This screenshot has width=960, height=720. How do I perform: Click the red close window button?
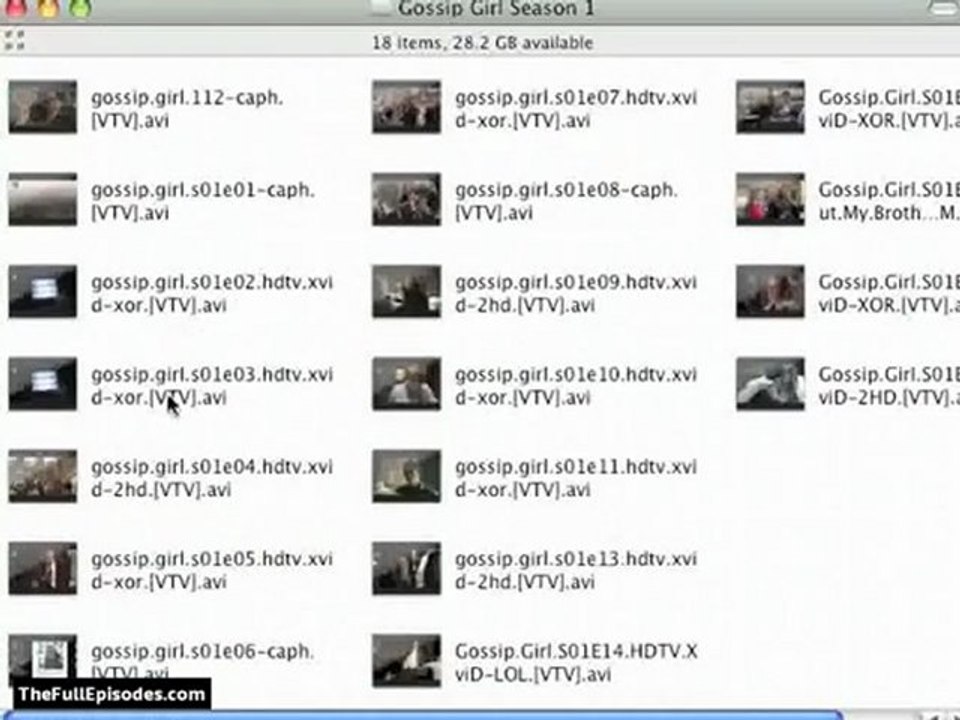pyautogui.click(x=17, y=7)
